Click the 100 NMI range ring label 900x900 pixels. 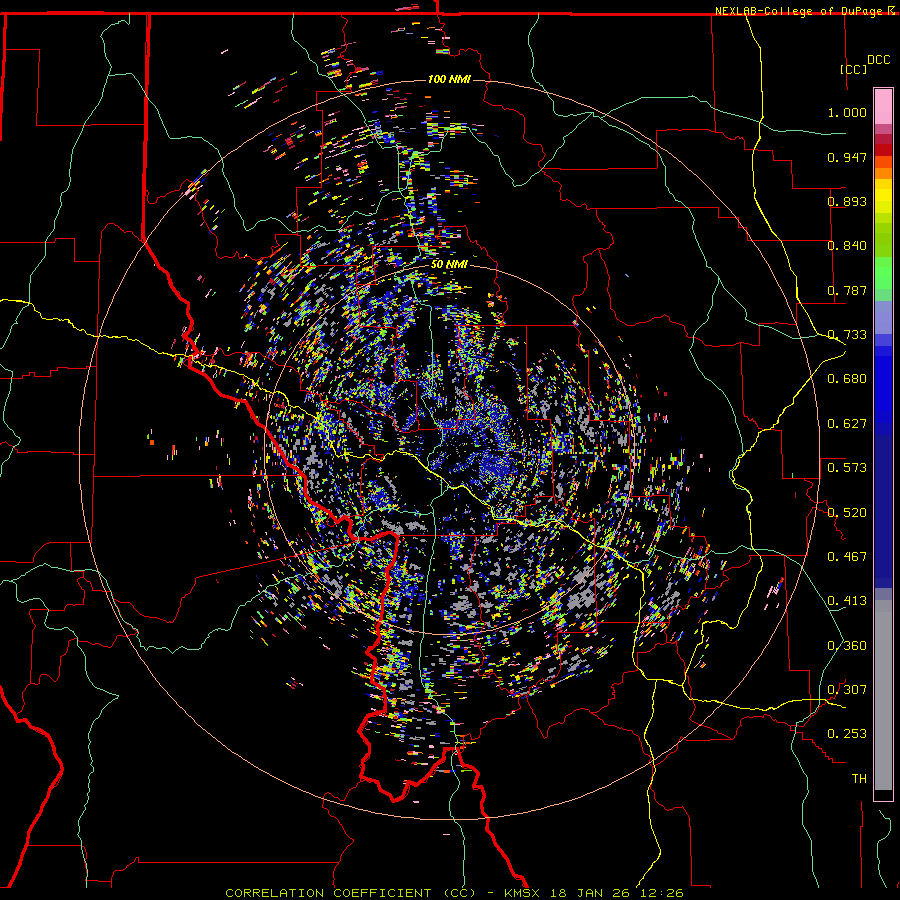449,79
